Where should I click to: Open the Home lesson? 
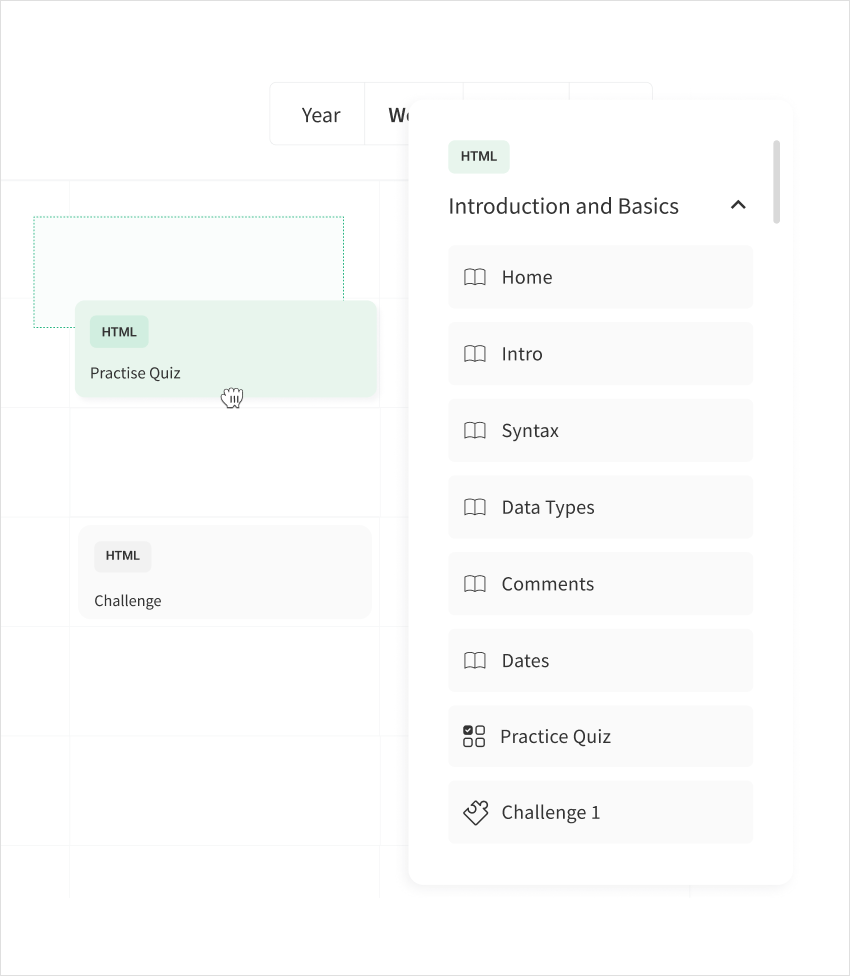click(x=600, y=277)
